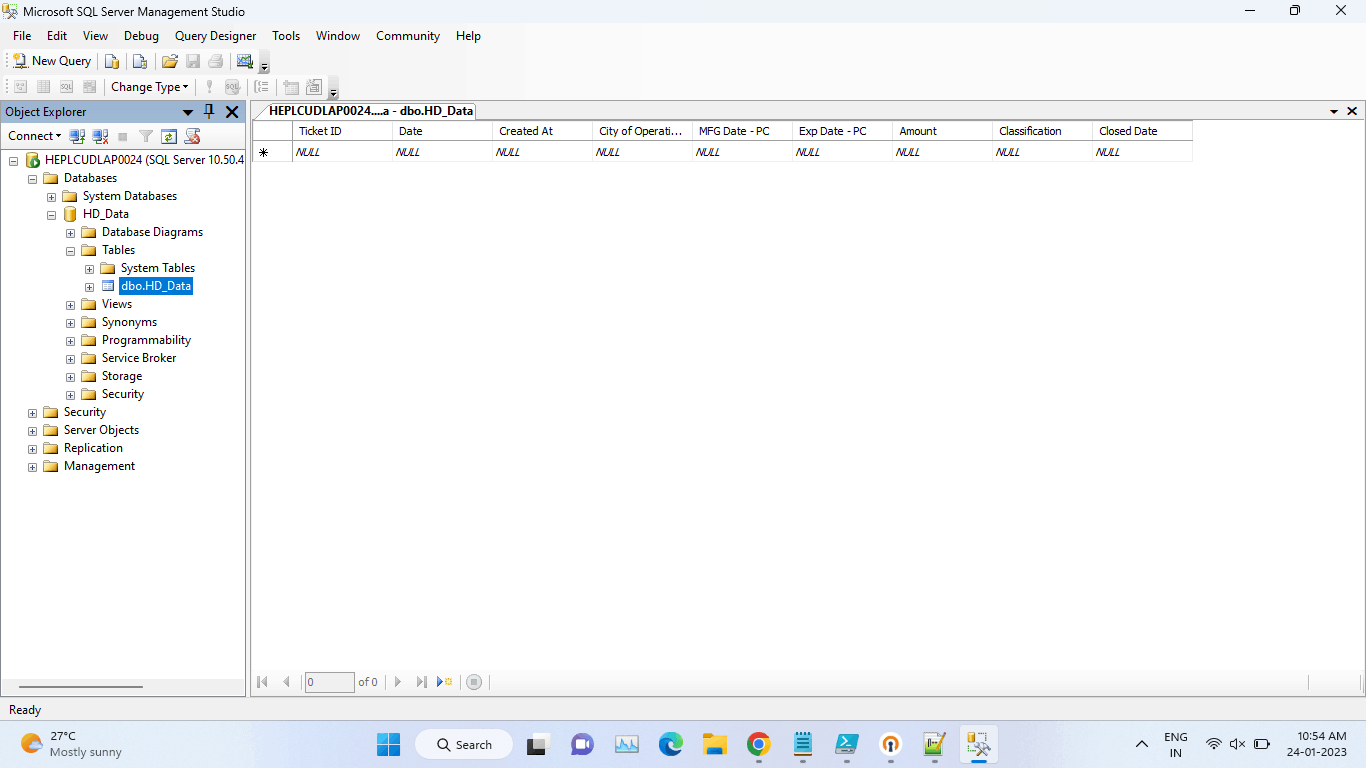The width and height of the screenshot is (1366, 768).
Task: Select the Management tree item
Action: pos(99,466)
